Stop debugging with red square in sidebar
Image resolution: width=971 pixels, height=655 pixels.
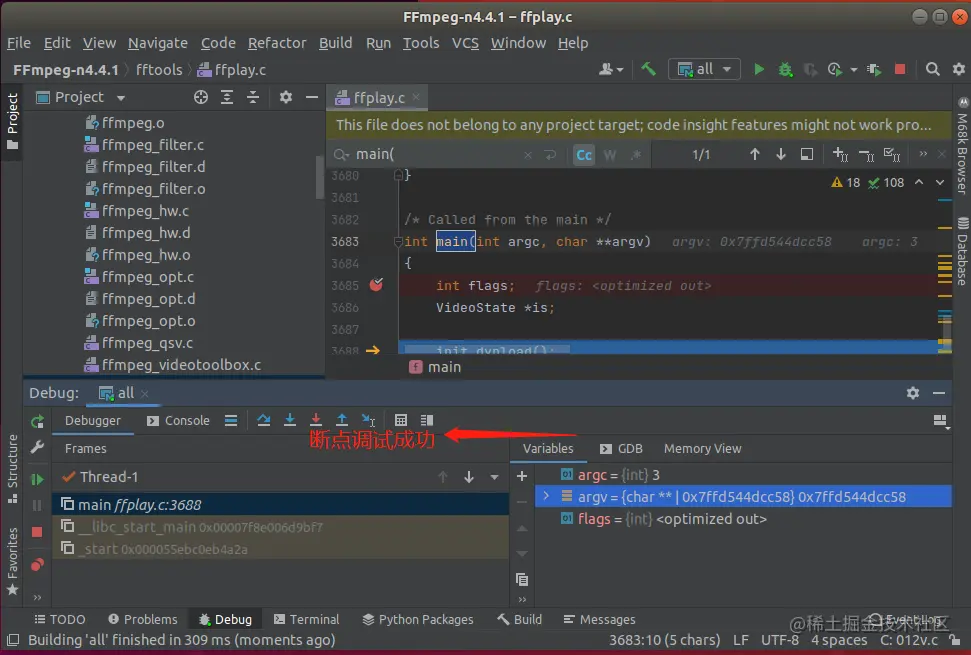(x=37, y=532)
